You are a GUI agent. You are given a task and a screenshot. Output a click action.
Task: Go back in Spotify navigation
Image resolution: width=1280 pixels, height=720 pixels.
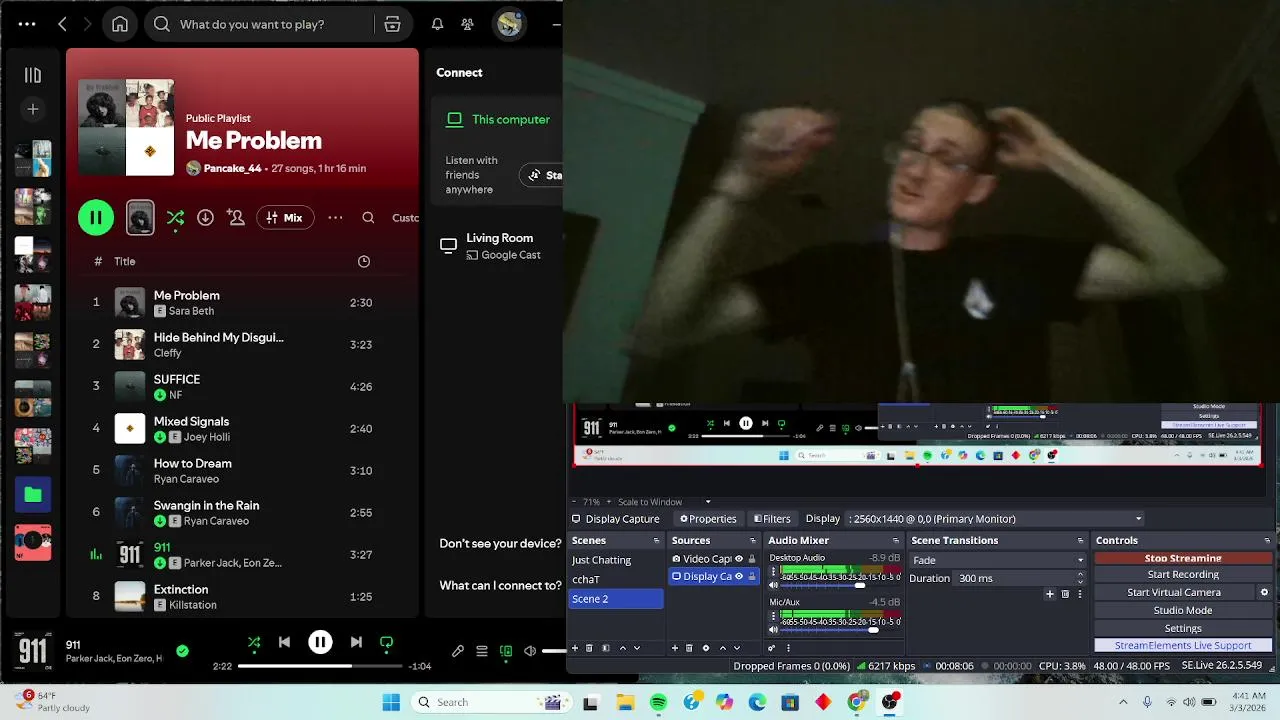click(62, 24)
